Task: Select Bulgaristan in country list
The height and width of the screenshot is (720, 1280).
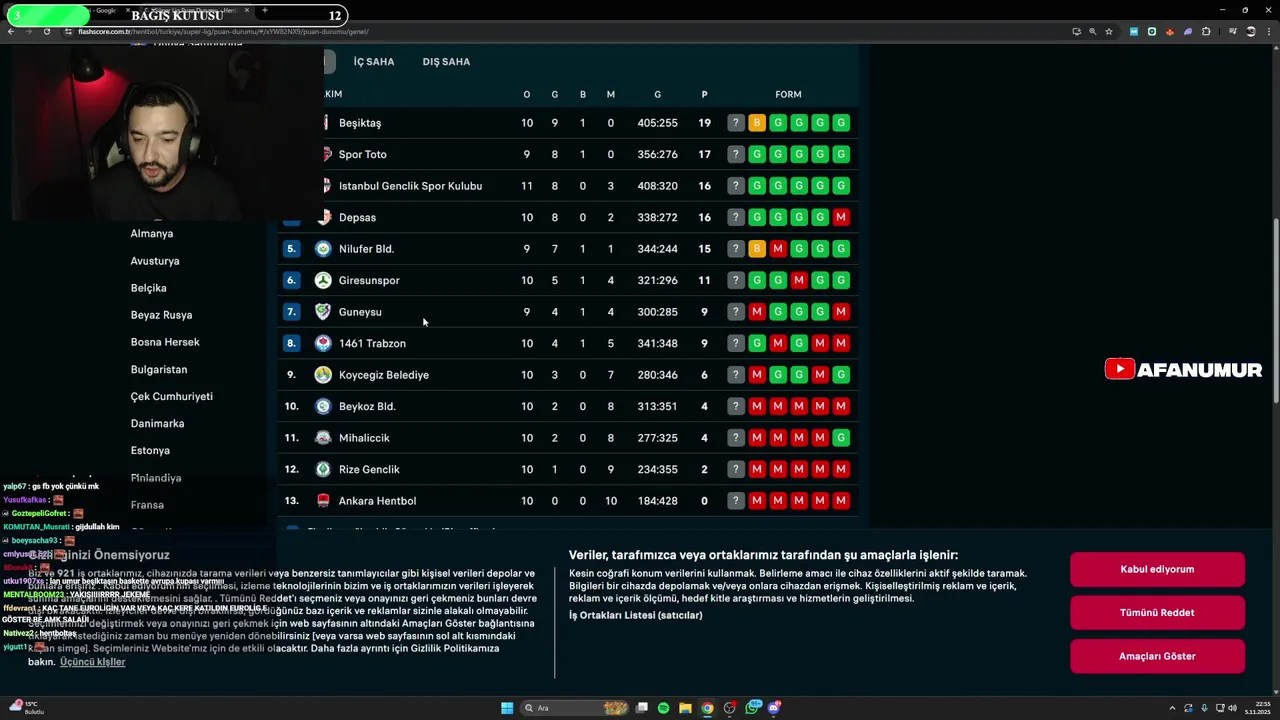Action: tap(159, 370)
